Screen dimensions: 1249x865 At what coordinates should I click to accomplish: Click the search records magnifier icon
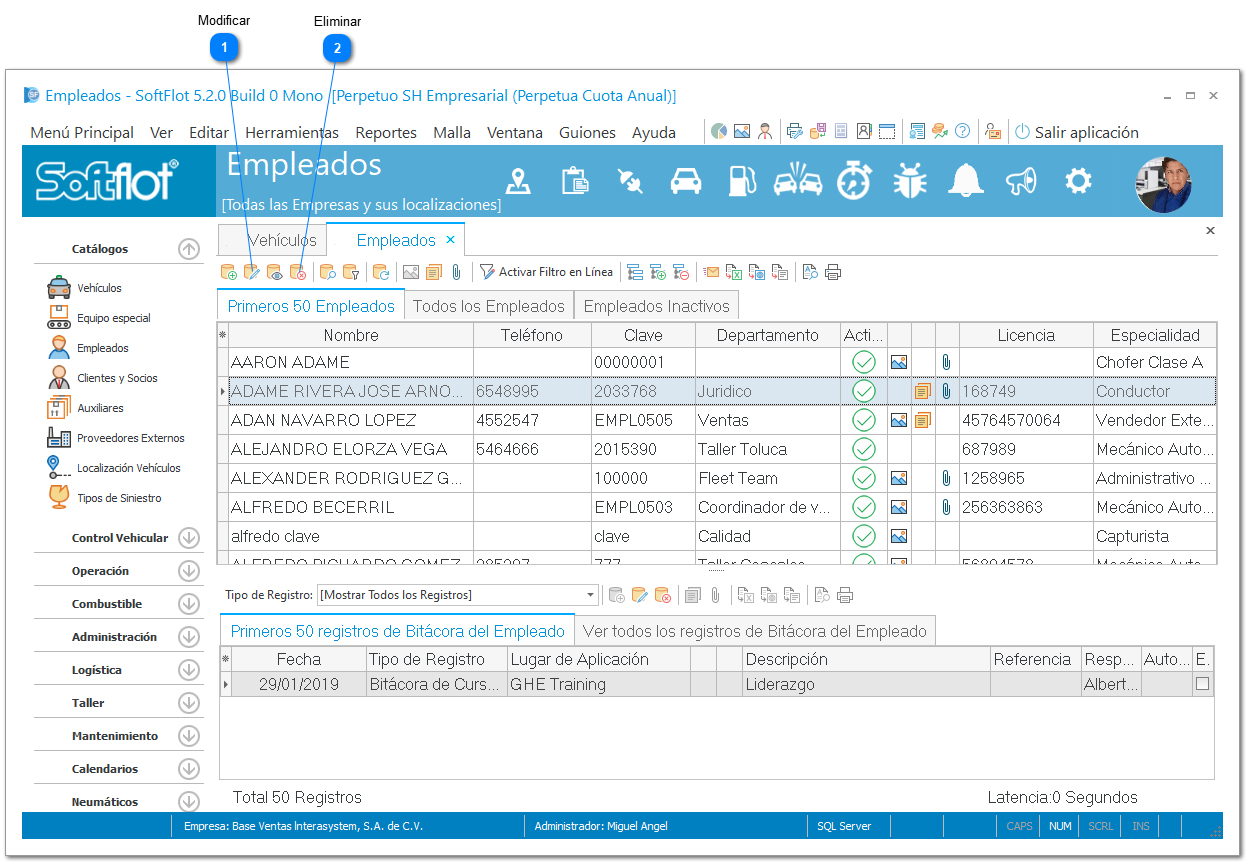click(x=328, y=272)
